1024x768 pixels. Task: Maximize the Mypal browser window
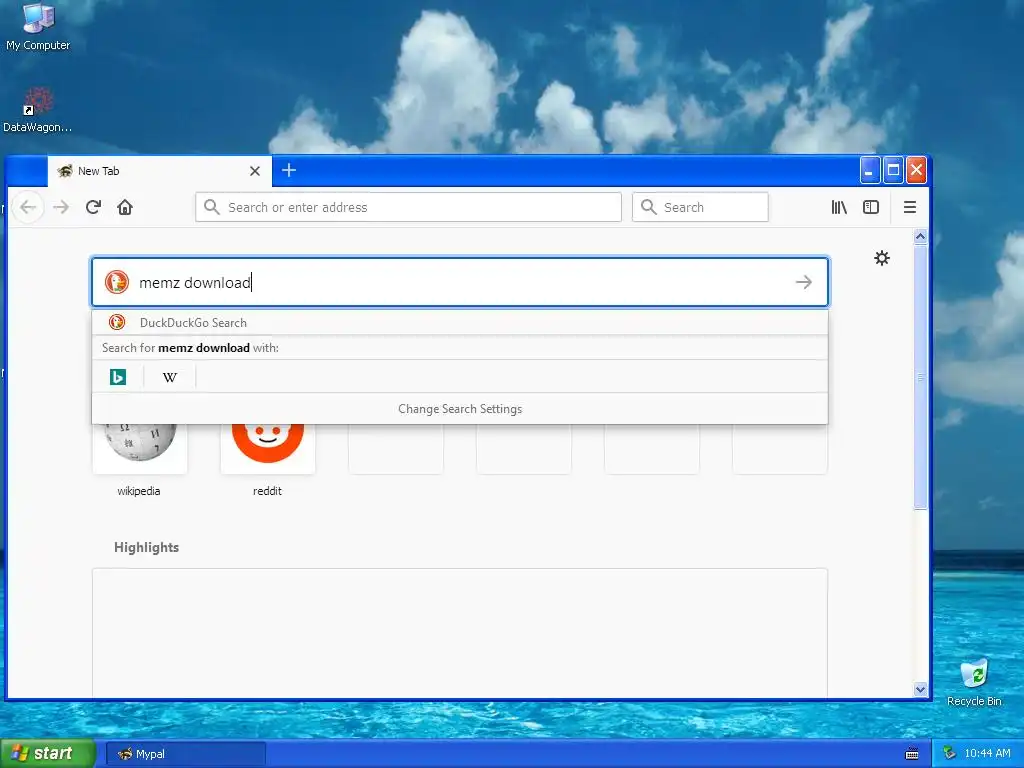(893, 170)
